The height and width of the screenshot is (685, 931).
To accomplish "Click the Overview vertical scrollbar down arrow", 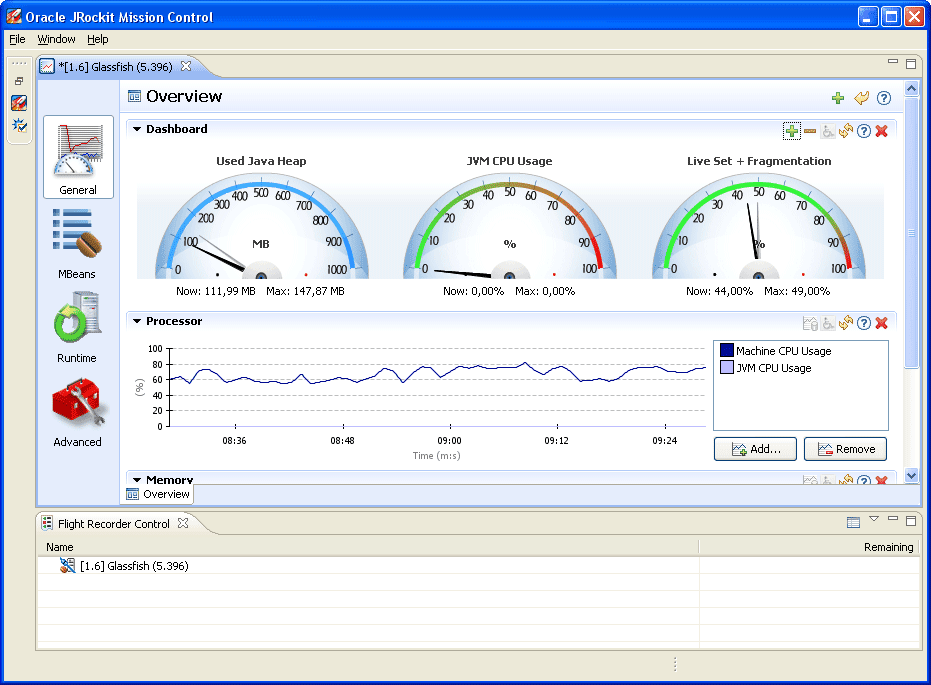I will pos(911,475).
